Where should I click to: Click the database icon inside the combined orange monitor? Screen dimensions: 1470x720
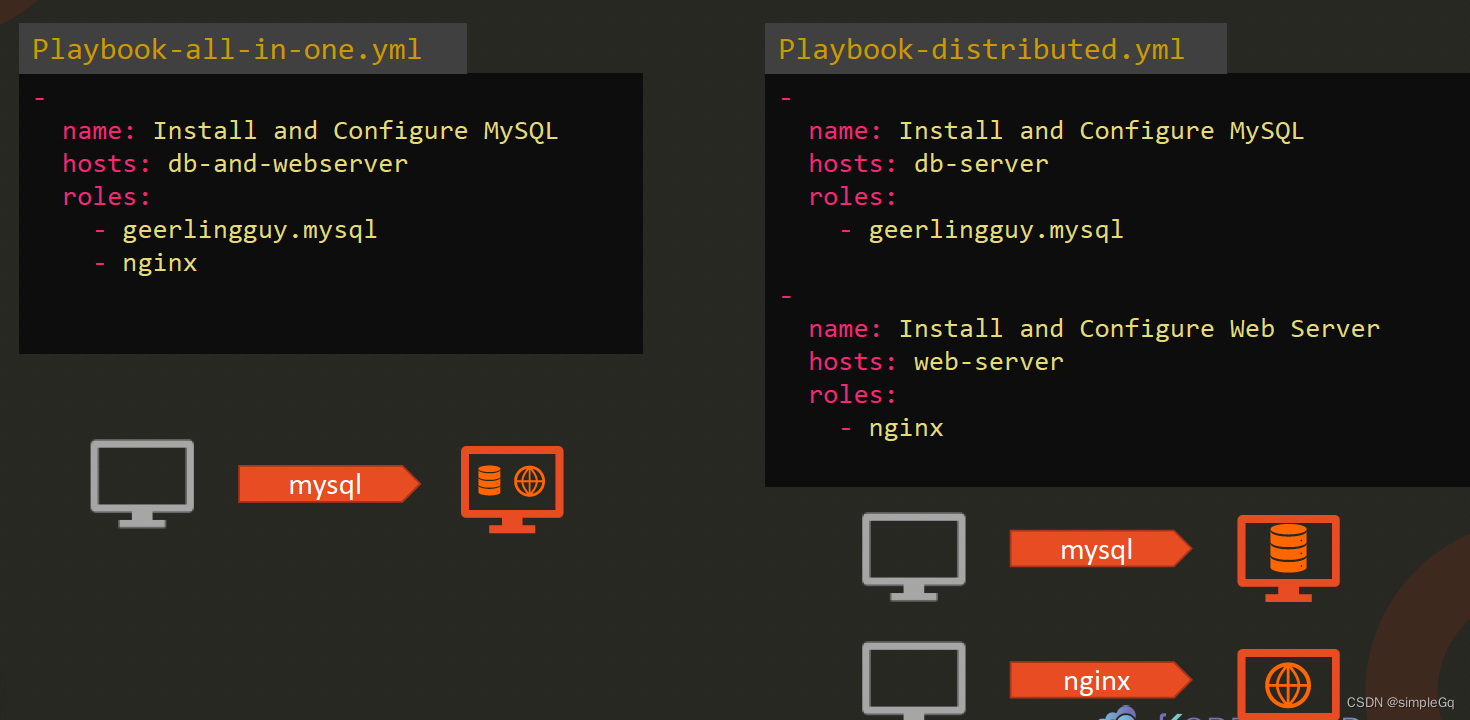tap(489, 481)
